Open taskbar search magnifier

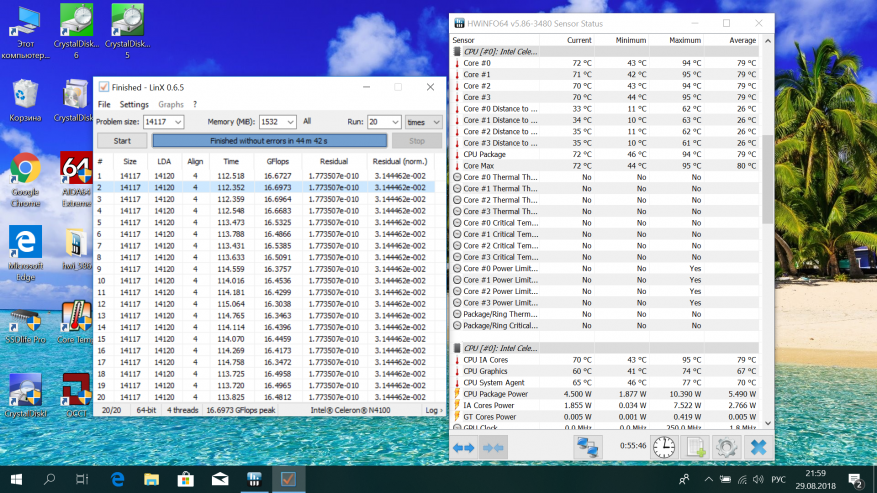(49, 480)
